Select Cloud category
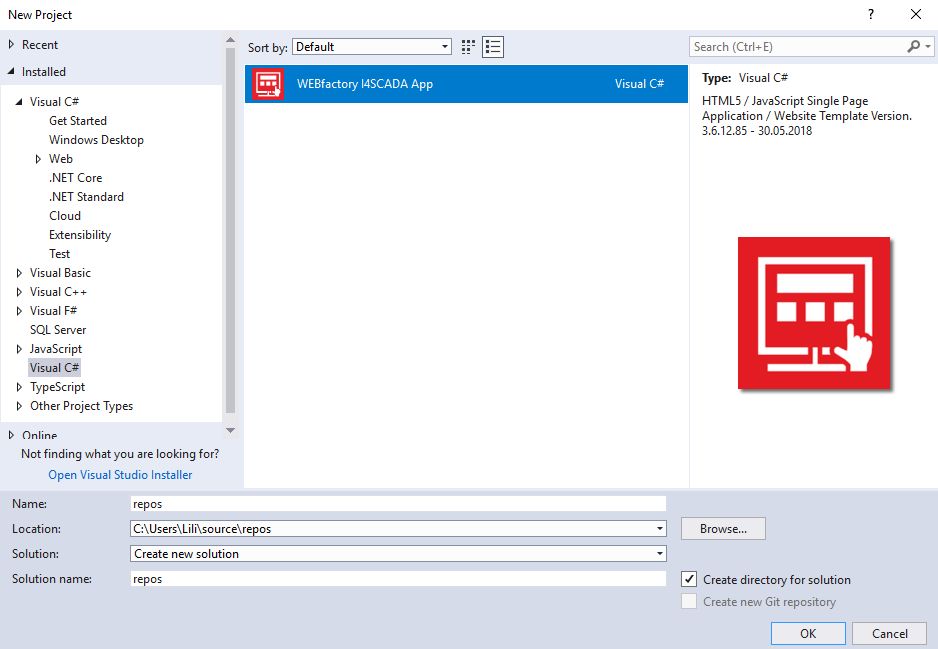Viewport: 938px width, 649px height. (x=65, y=216)
